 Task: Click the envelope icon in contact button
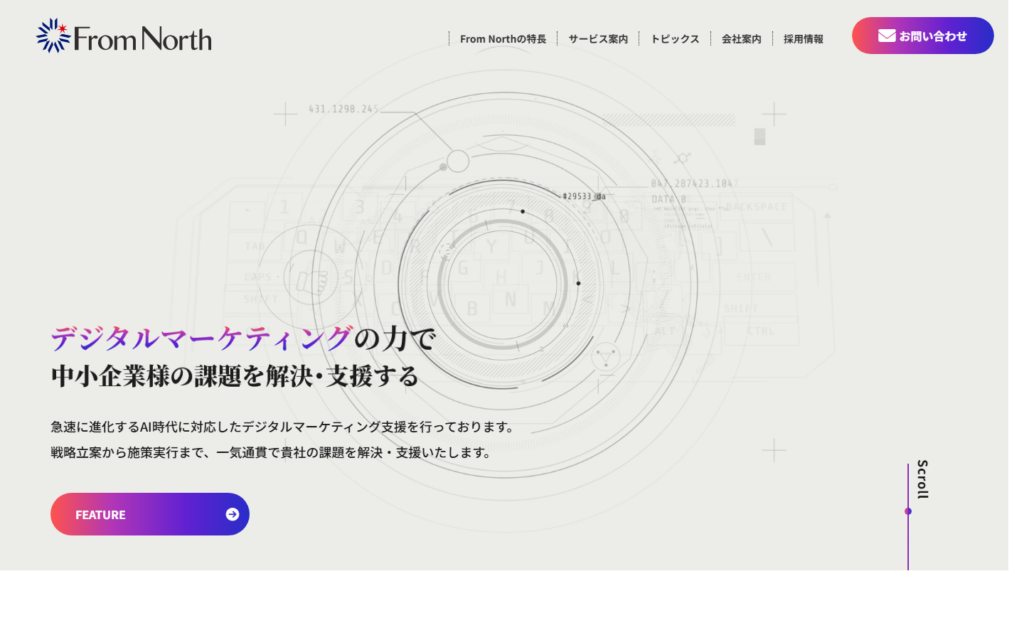point(886,36)
